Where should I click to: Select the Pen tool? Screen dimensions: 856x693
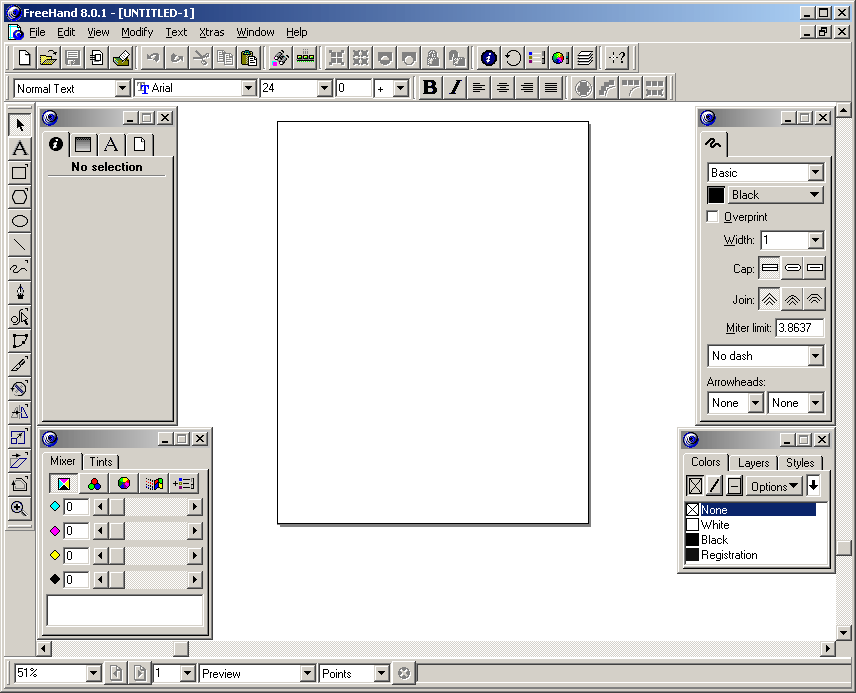[x=20, y=293]
